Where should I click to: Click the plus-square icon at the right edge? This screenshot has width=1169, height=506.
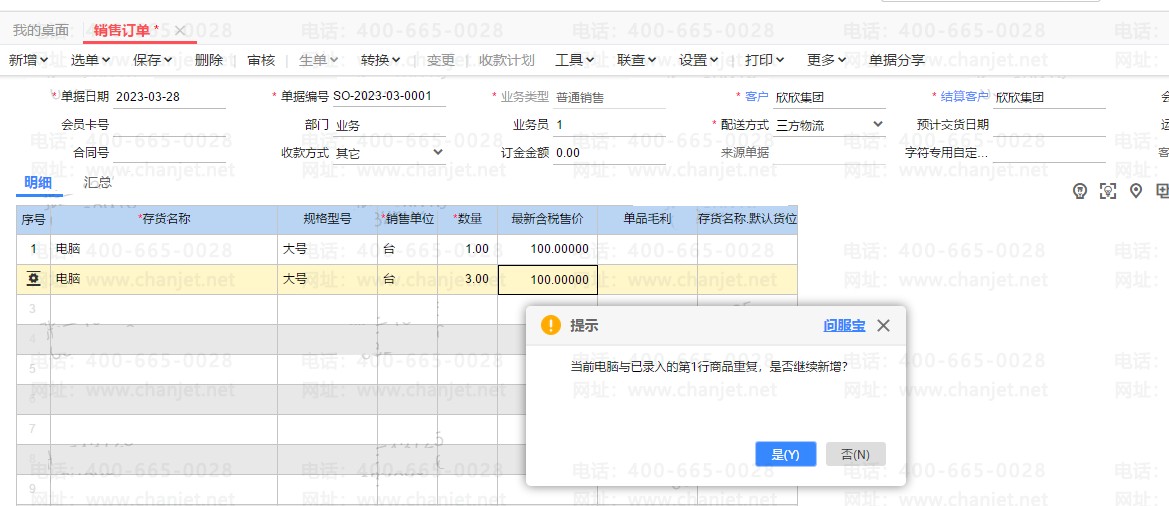(1162, 191)
